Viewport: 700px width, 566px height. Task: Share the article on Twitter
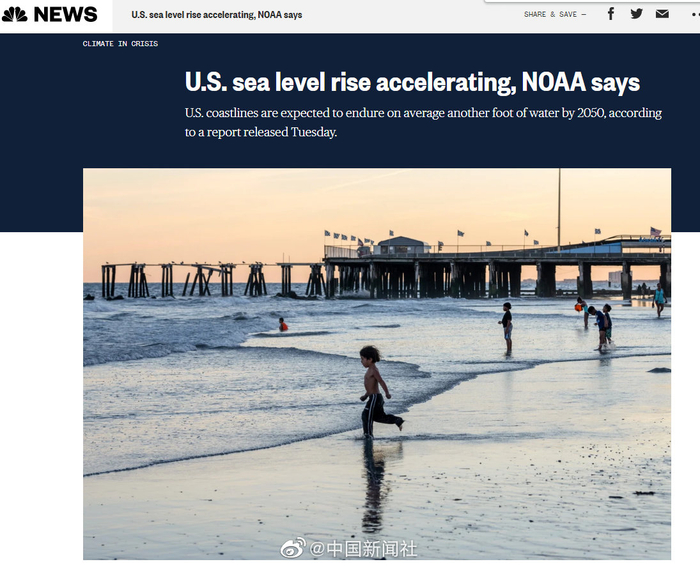[637, 14]
